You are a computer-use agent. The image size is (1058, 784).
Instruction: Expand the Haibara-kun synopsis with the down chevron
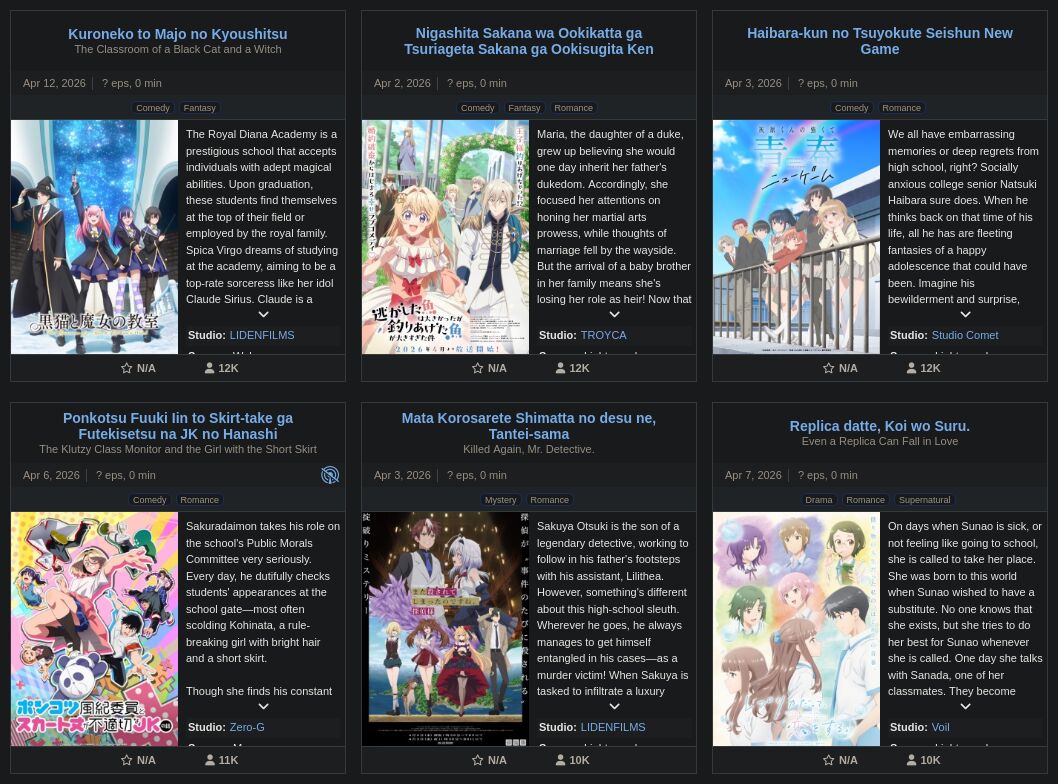[966, 314]
